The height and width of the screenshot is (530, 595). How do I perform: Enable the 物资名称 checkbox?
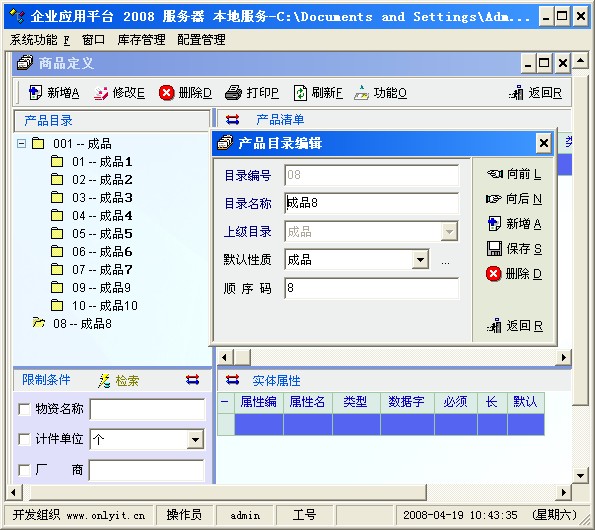click(x=24, y=409)
